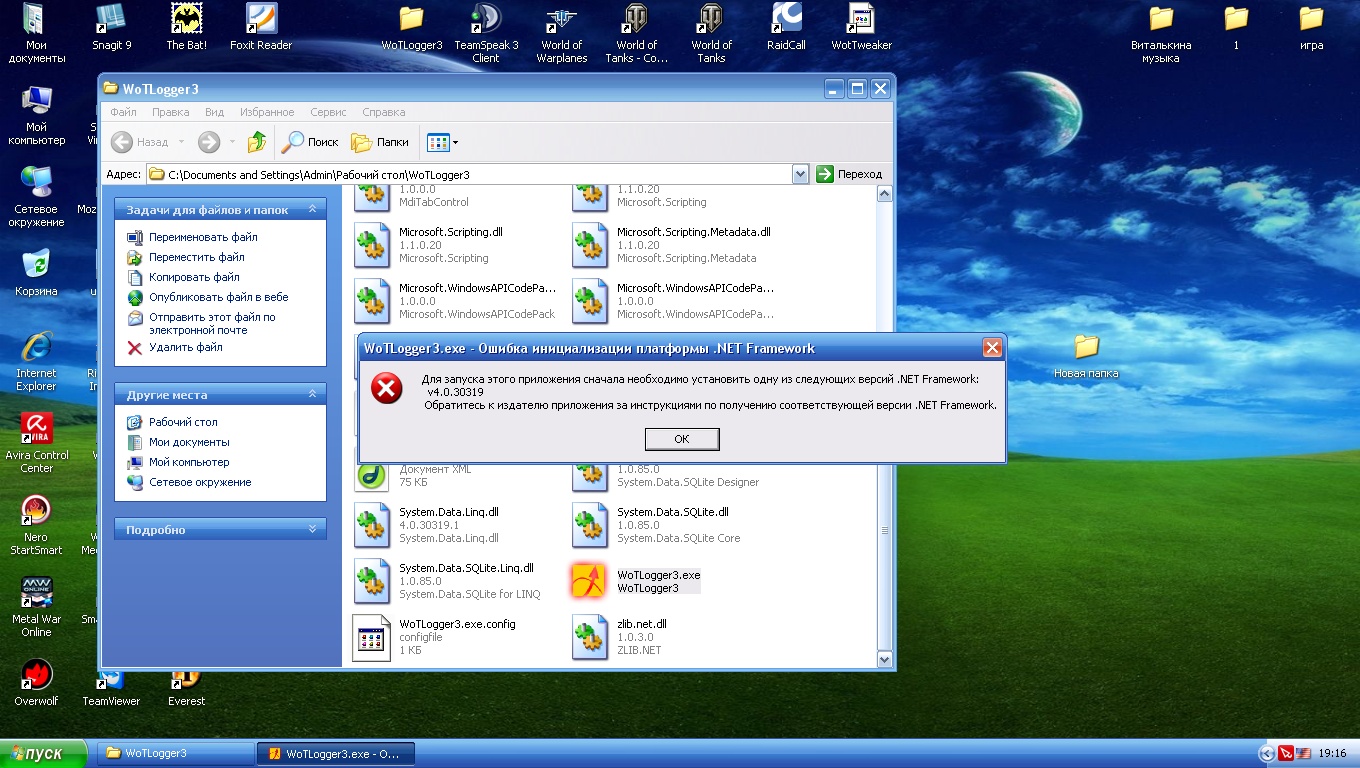Click Копировать файл link
Screen dimensions: 1360x768
[194, 277]
